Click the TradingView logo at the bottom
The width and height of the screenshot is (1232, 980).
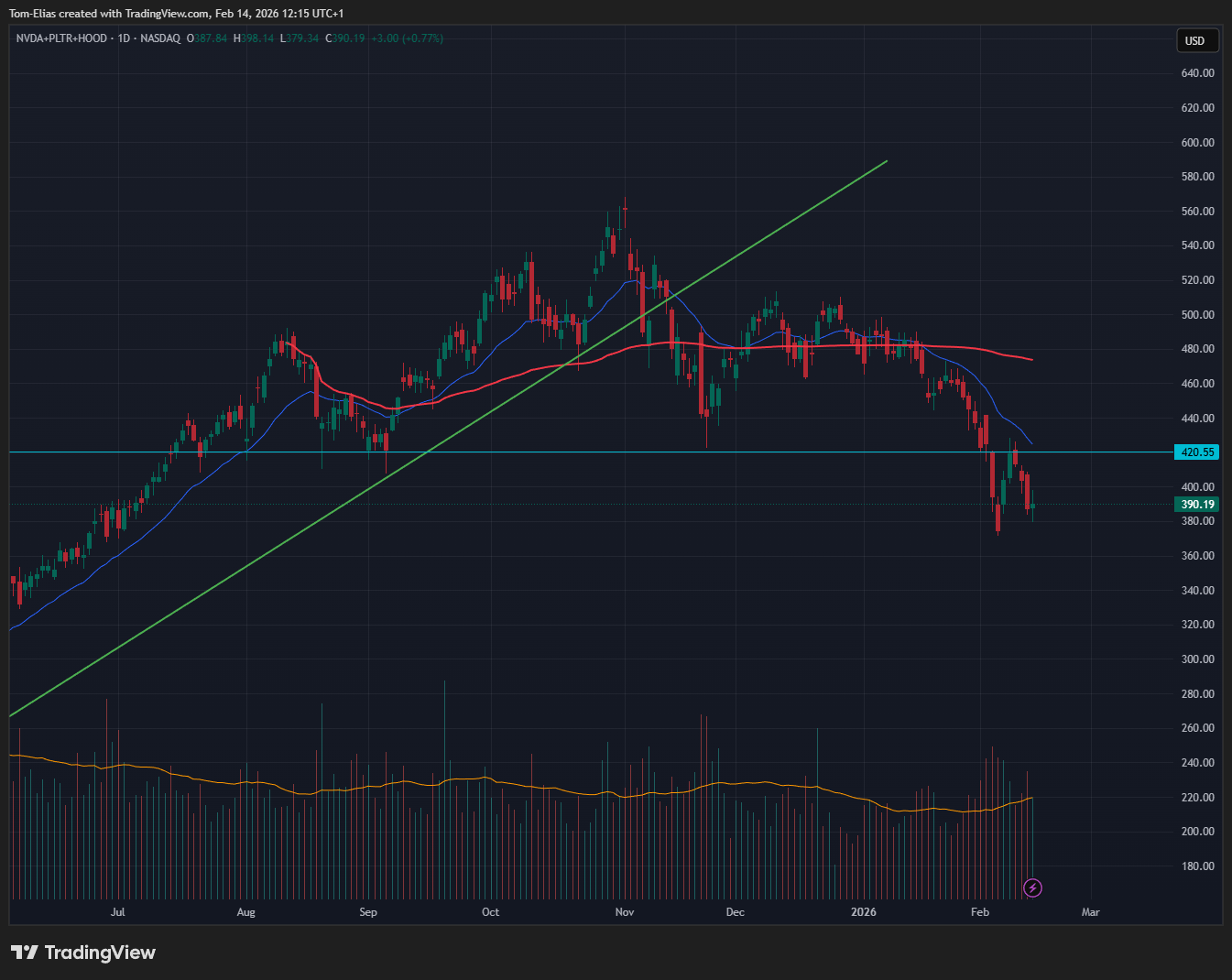tap(83, 953)
